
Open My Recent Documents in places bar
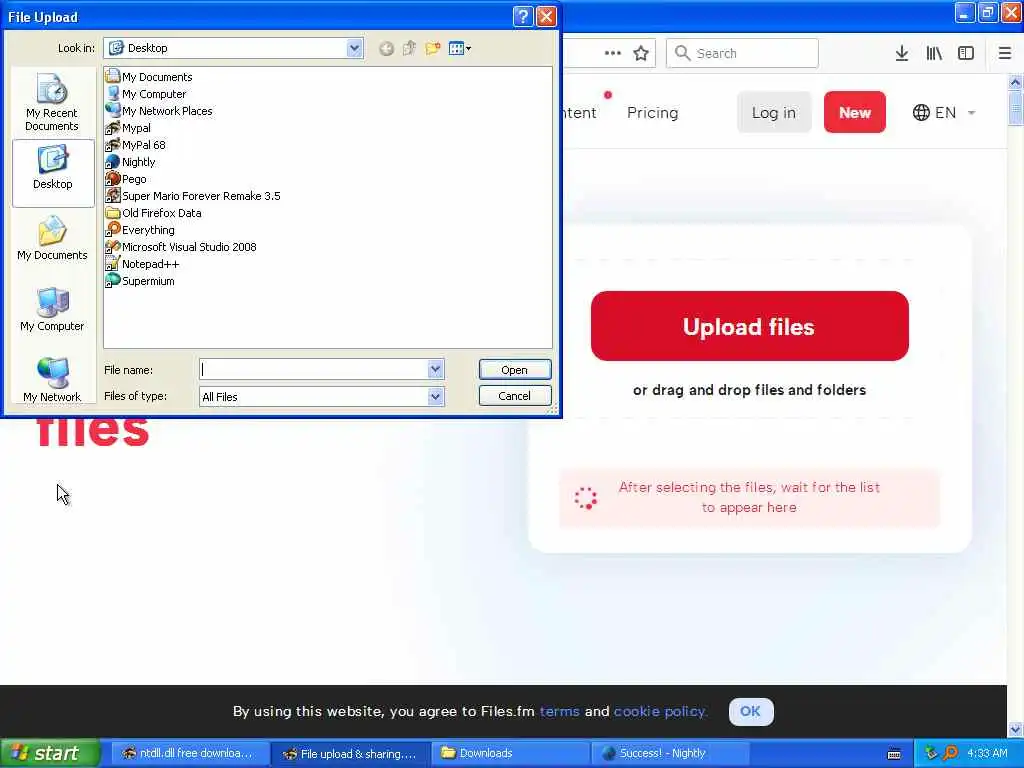point(52,103)
